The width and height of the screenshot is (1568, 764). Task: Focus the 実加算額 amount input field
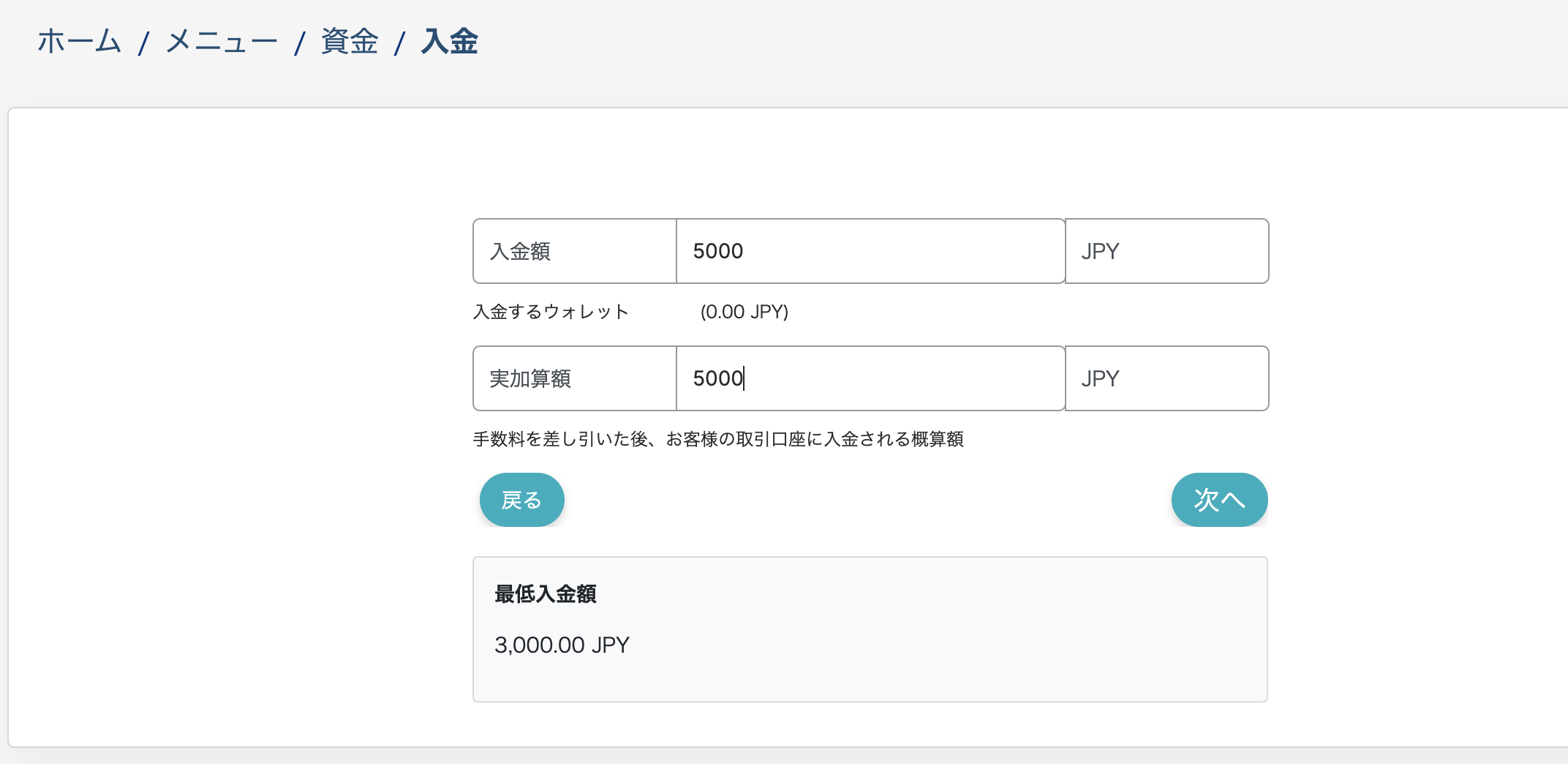click(870, 378)
